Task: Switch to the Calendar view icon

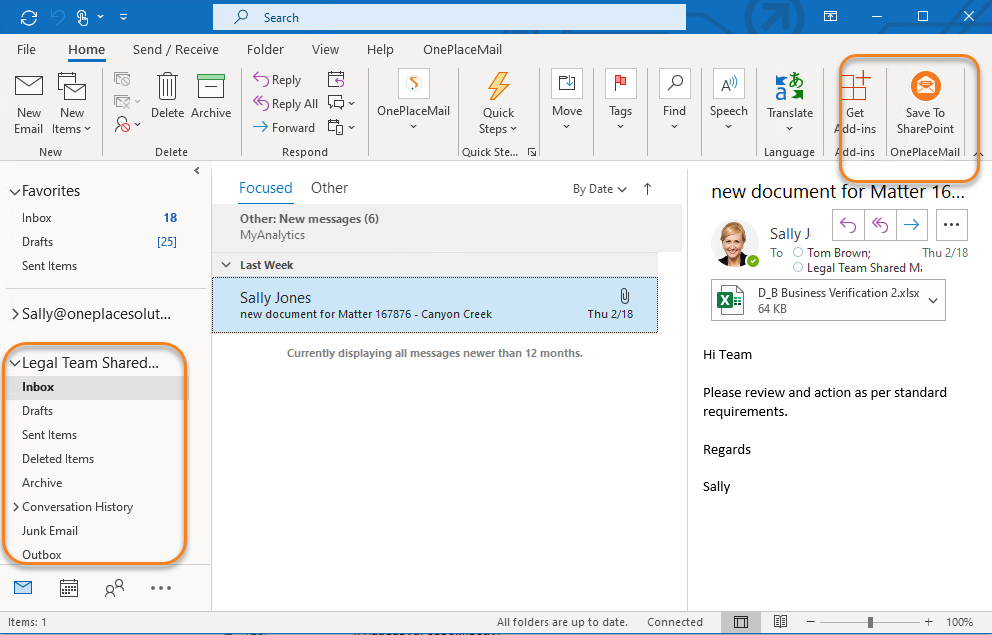Action: [69, 588]
